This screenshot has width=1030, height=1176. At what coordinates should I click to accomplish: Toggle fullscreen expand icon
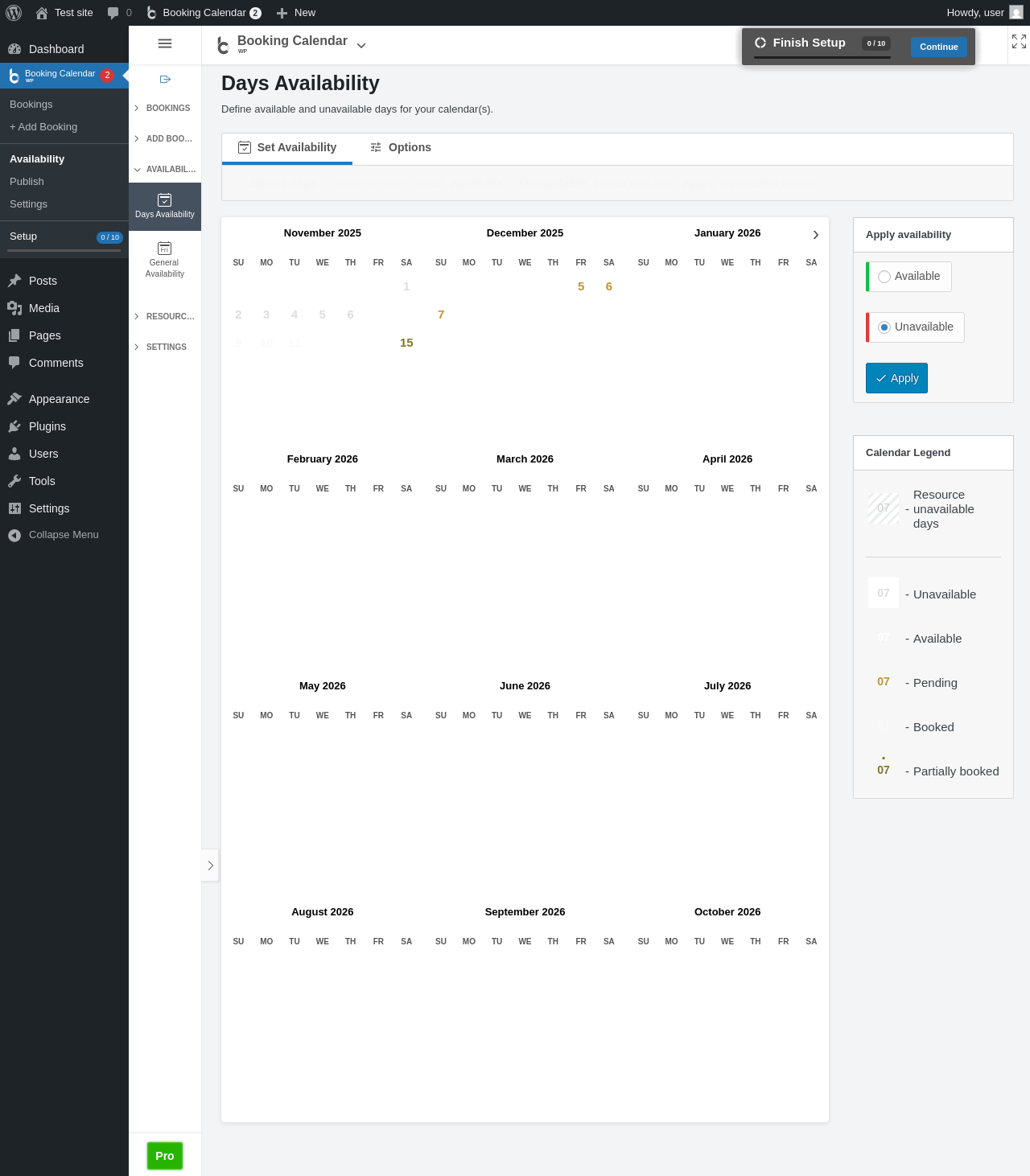point(1020,42)
